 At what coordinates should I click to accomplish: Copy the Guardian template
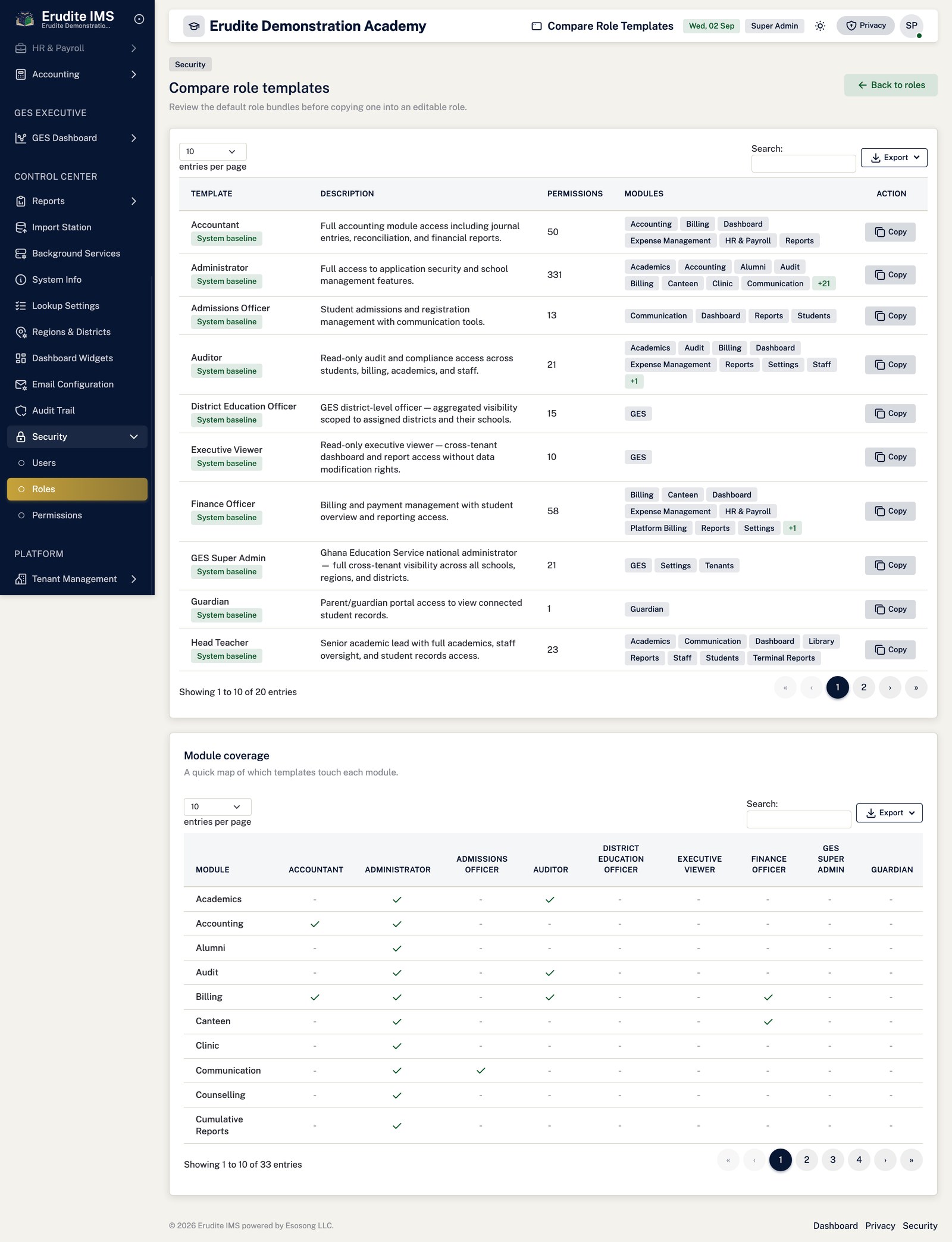pyautogui.click(x=890, y=609)
